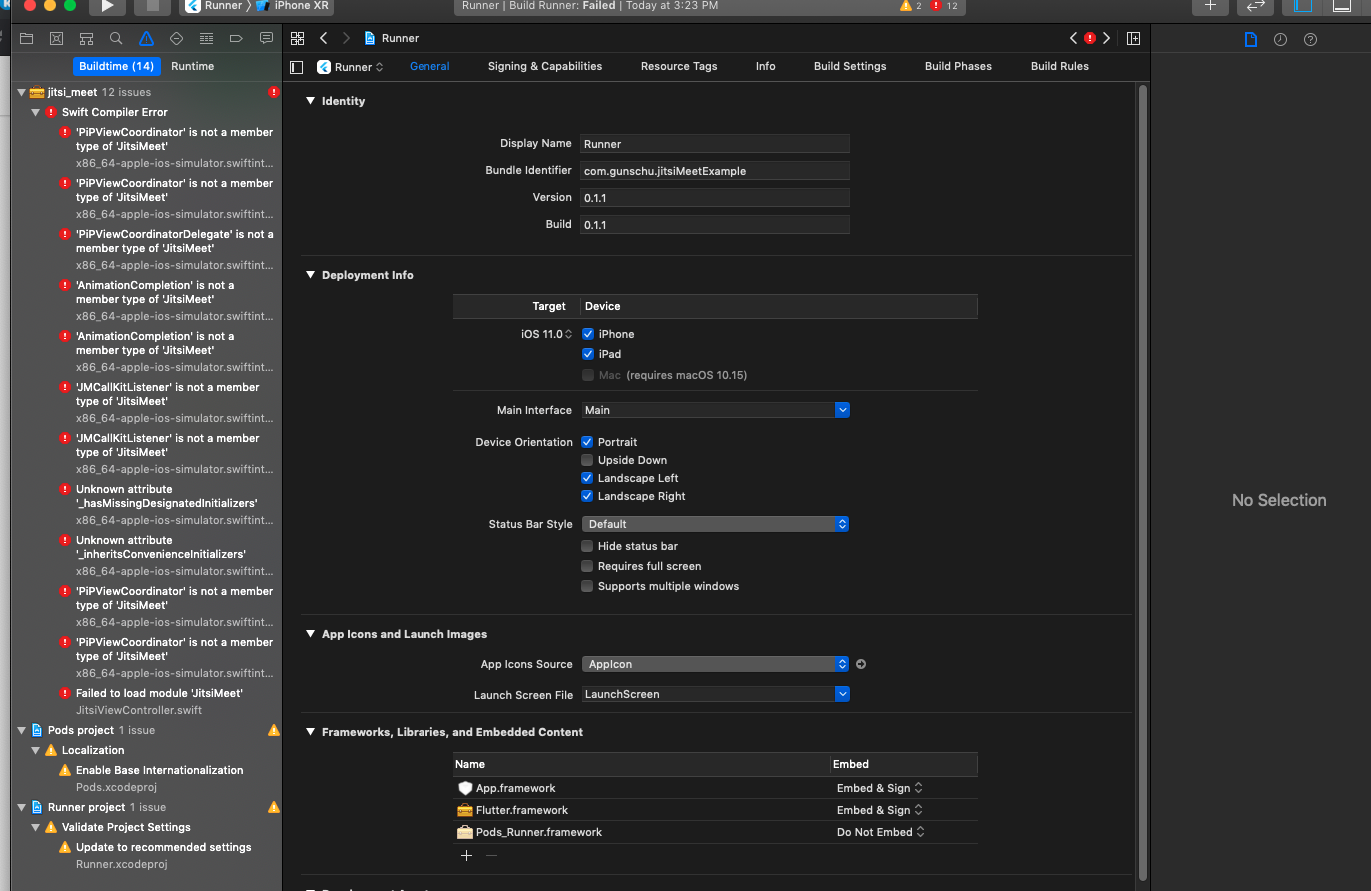The width and height of the screenshot is (1371, 891).
Task: Go back in editor history
Action: tap(323, 38)
